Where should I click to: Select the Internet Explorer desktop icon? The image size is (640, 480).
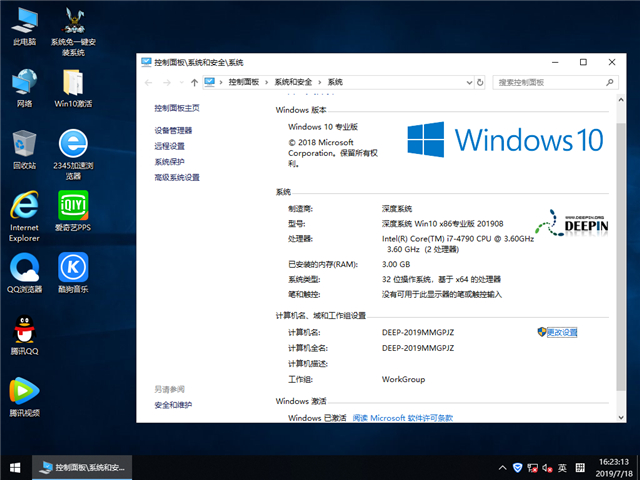click(24, 216)
